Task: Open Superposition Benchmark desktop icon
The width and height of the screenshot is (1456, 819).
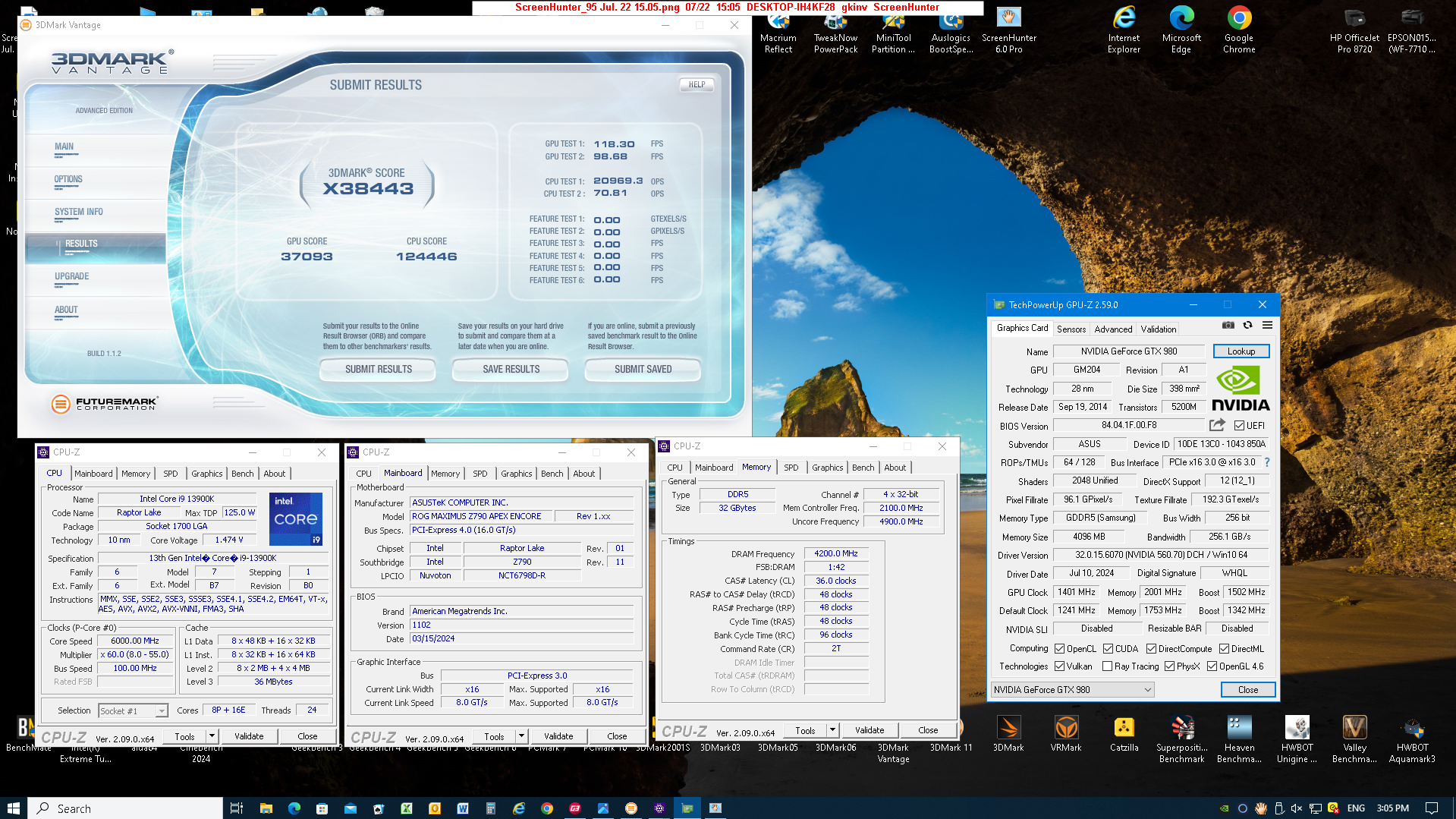Action: pyautogui.click(x=1181, y=739)
